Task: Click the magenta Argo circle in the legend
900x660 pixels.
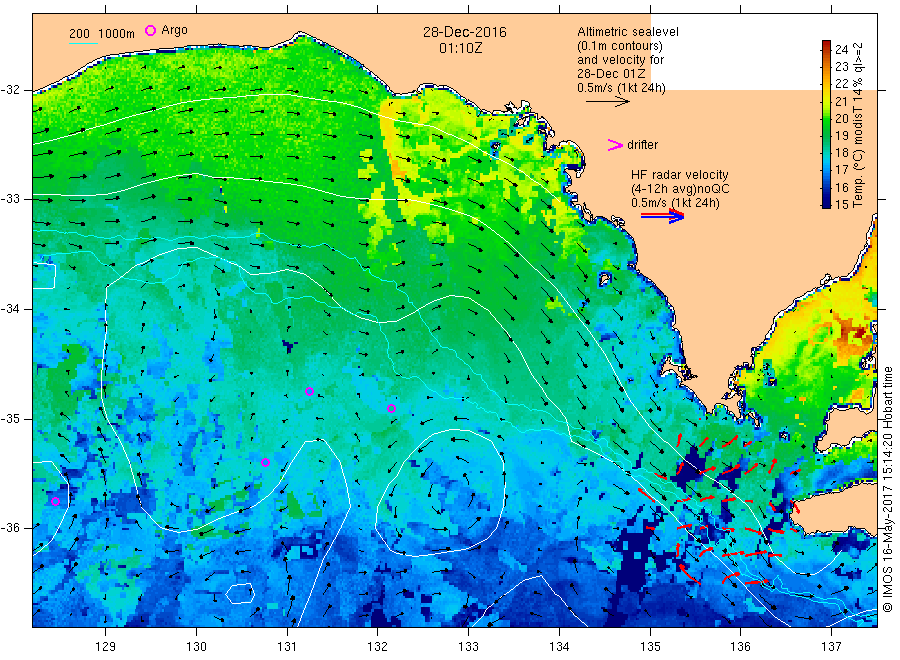Action: 150,30
